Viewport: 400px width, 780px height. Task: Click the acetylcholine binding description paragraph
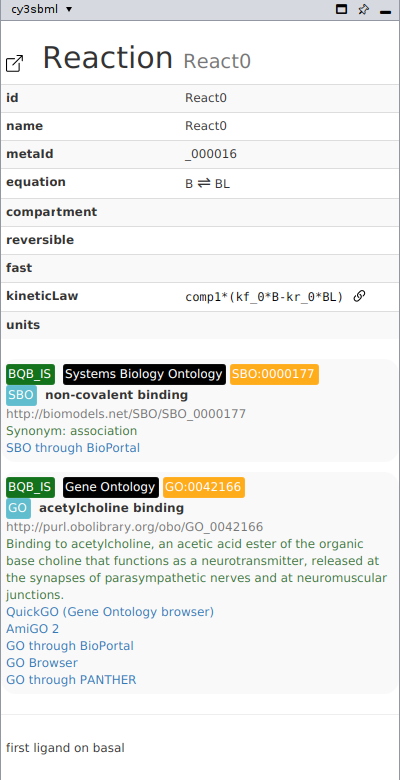click(x=197, y=569)
